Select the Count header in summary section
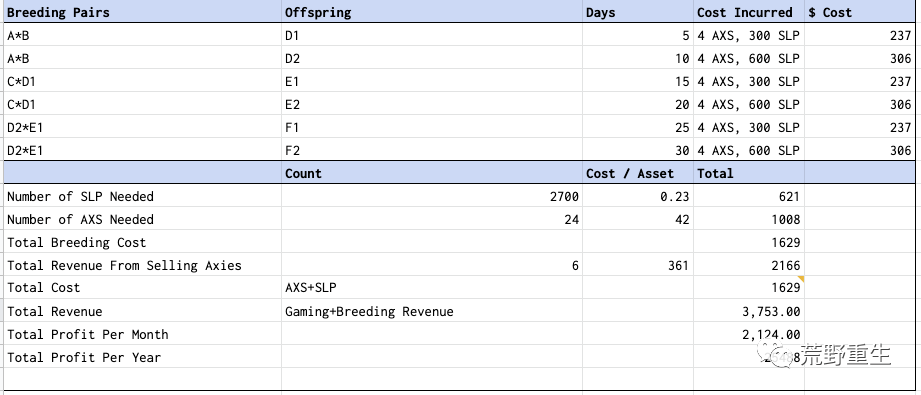 coord(432,173)
